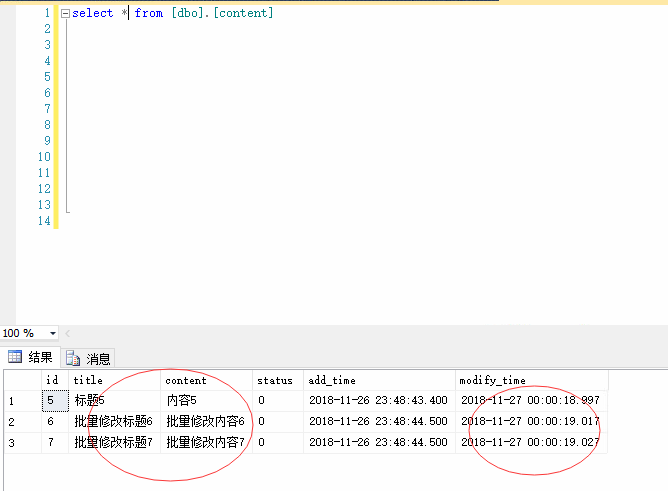Switch to the 结果 results tab
The height and width of the screenshot is (491, 668).
pyautogui.click(x=31, y=357)
